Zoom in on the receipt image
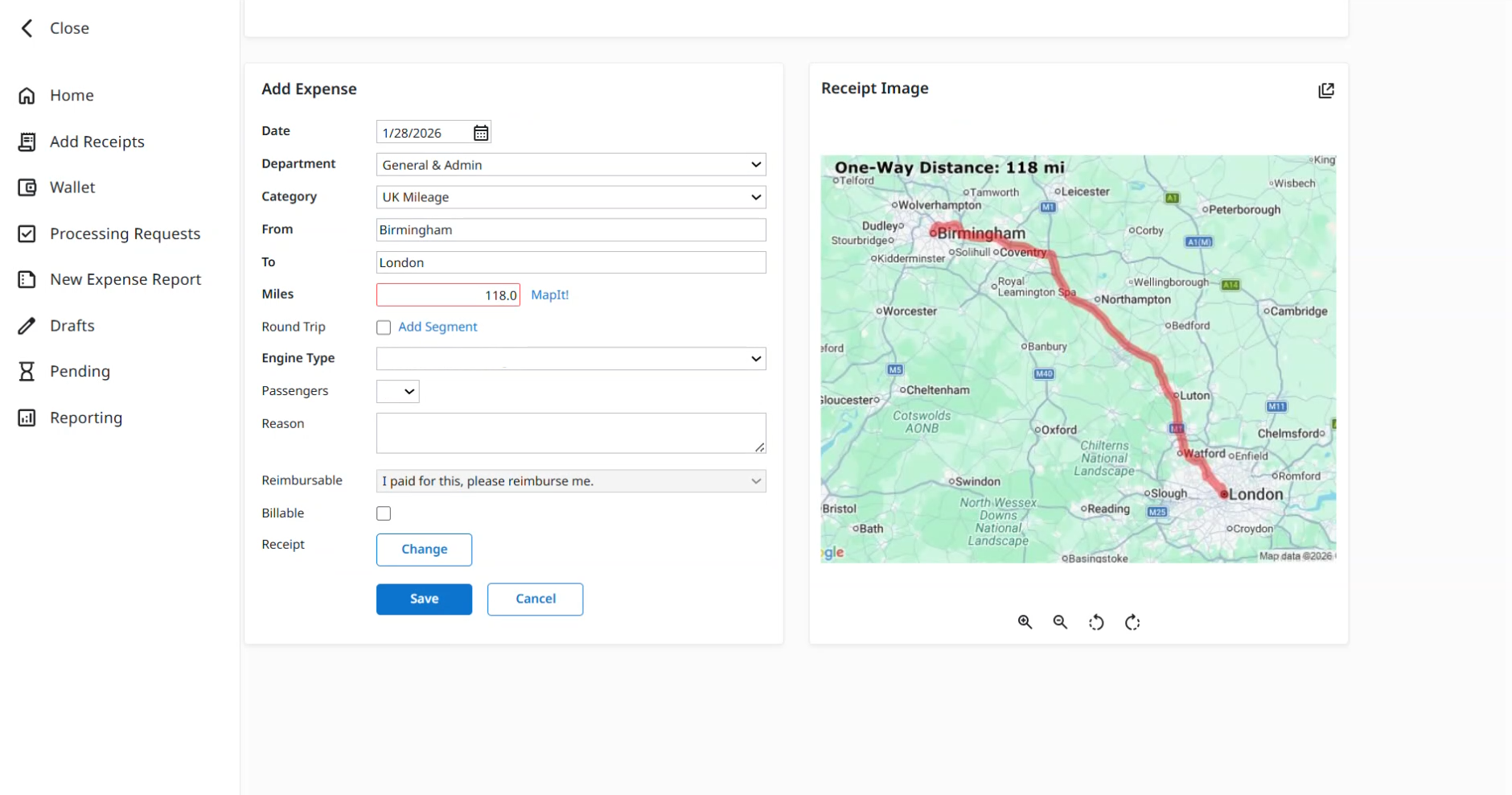The width and height of the screenshot is (1512, 795). click(1024, 622)
